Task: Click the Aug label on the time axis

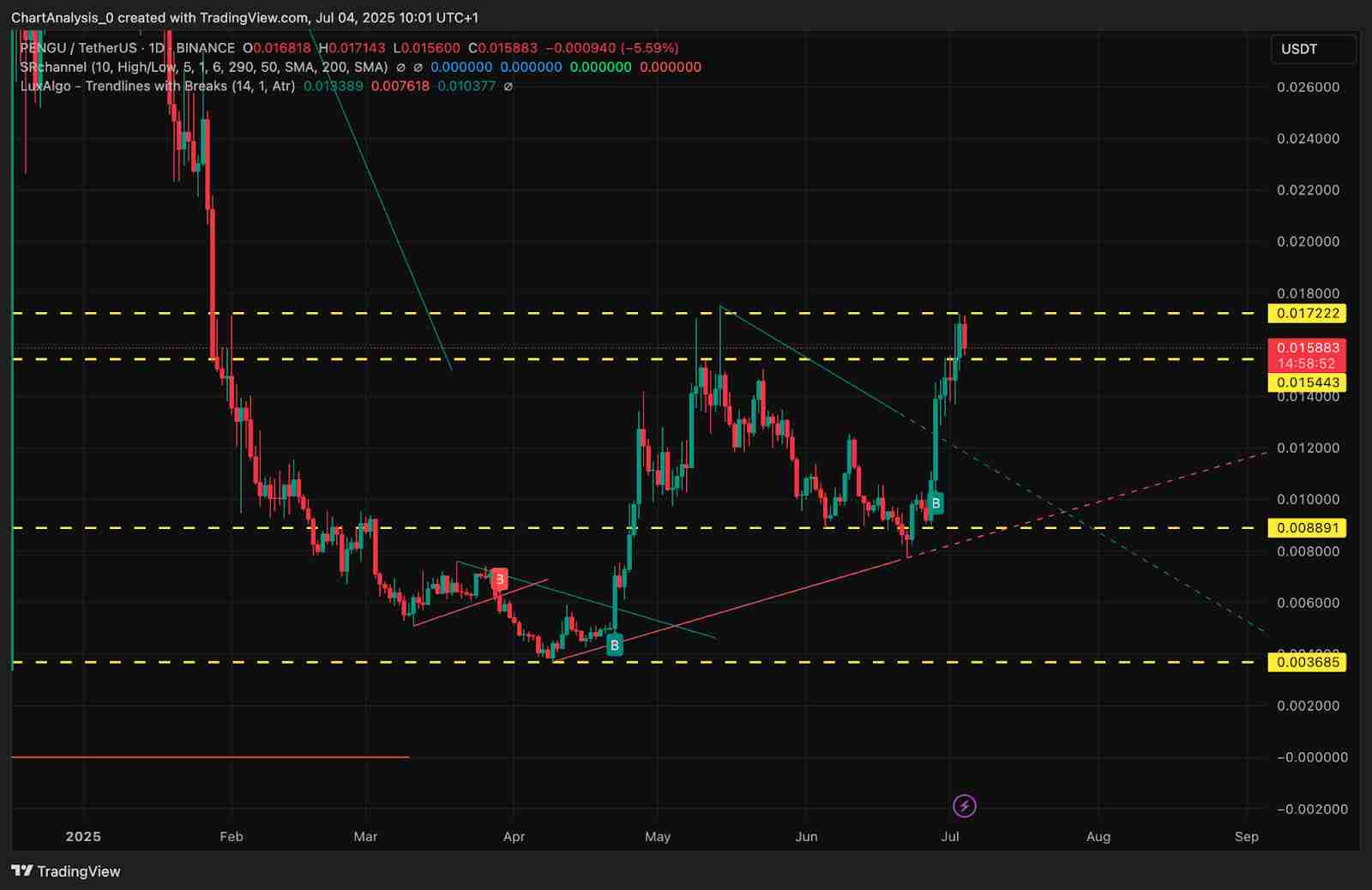Action: (x=1098, y=836)
